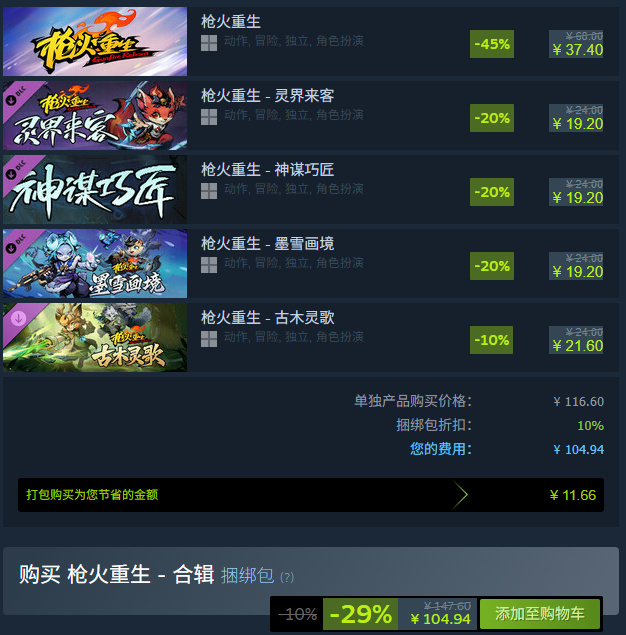The image size is (626, 635).
Task: Click -29% bundle discount badge
Action: click(x=360, y=614)
